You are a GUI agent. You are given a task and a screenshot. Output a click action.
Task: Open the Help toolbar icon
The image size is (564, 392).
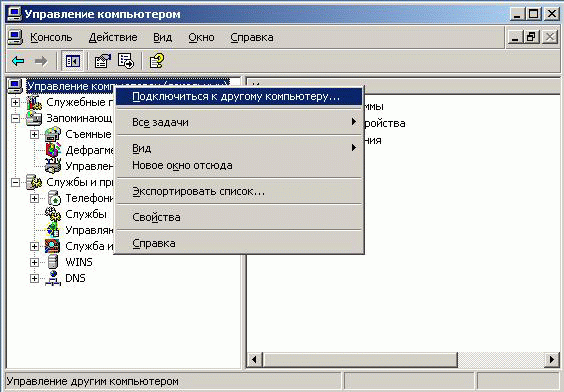pyautogui.click(x=157, y=61)
